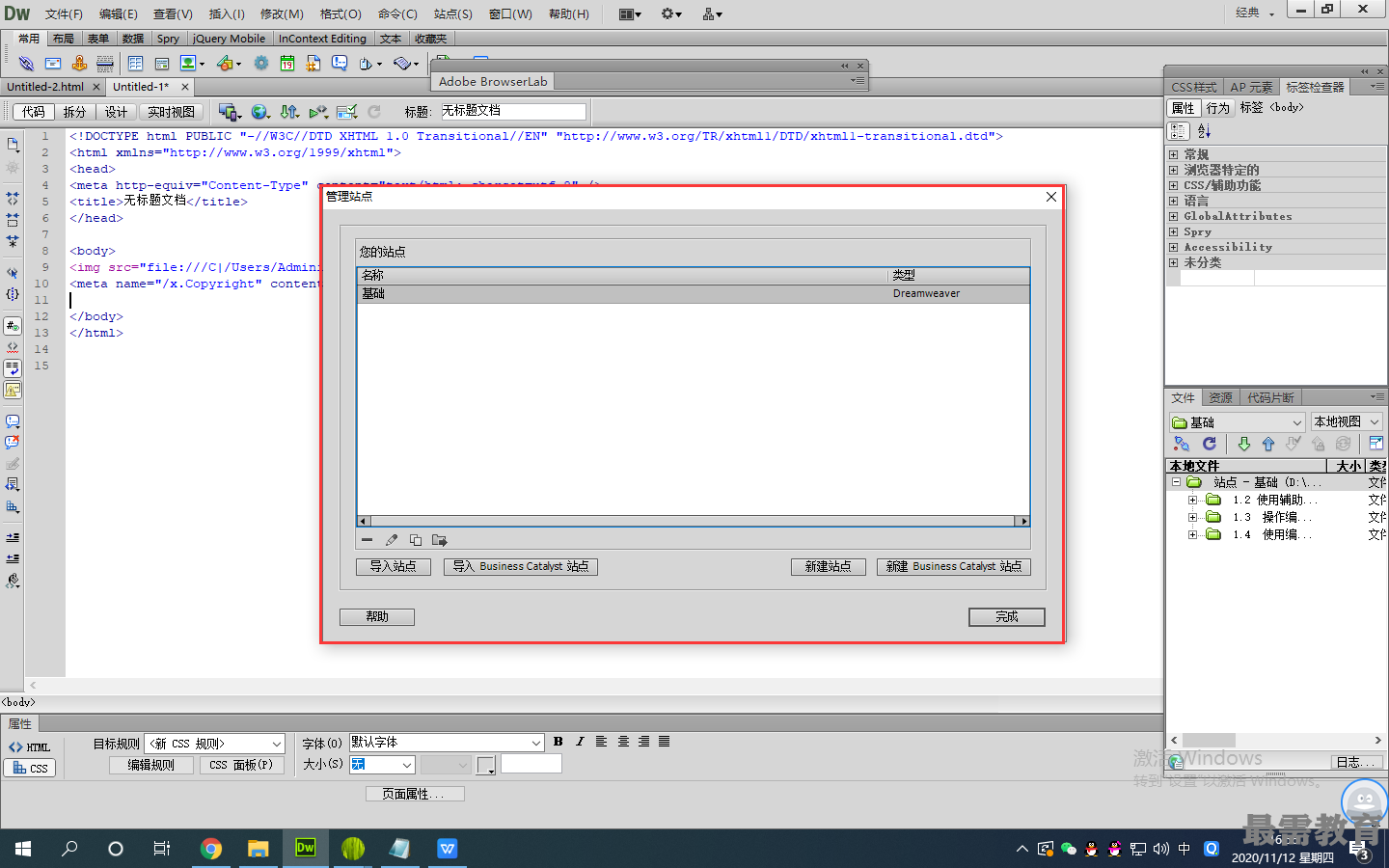This screenshot has height=868, width=1389.
Task: Click the delete site minus icon
Action: [367, 540]
